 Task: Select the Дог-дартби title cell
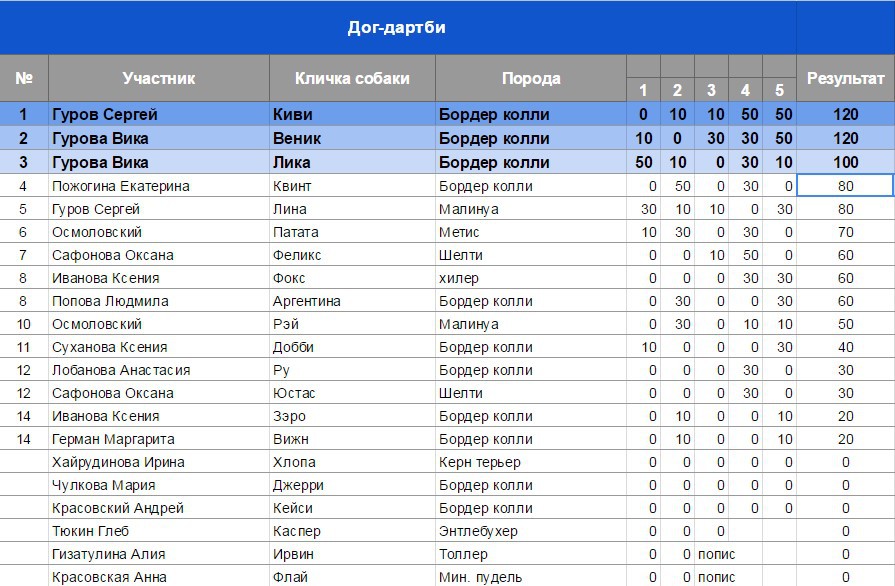click(x=398, y=27)
